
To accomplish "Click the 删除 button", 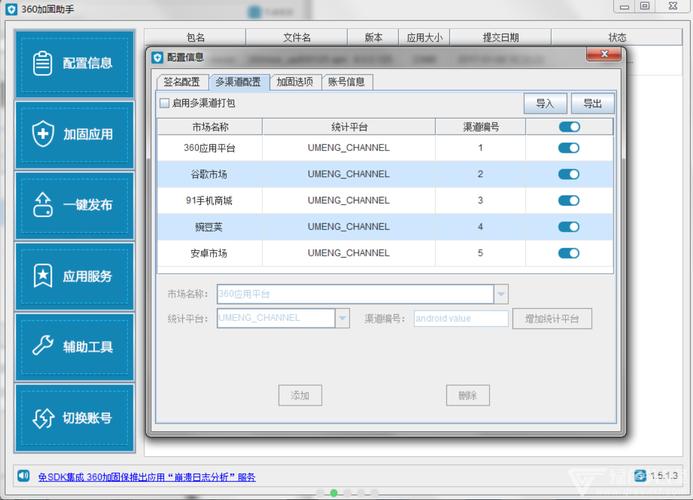I will pos(468,395).
